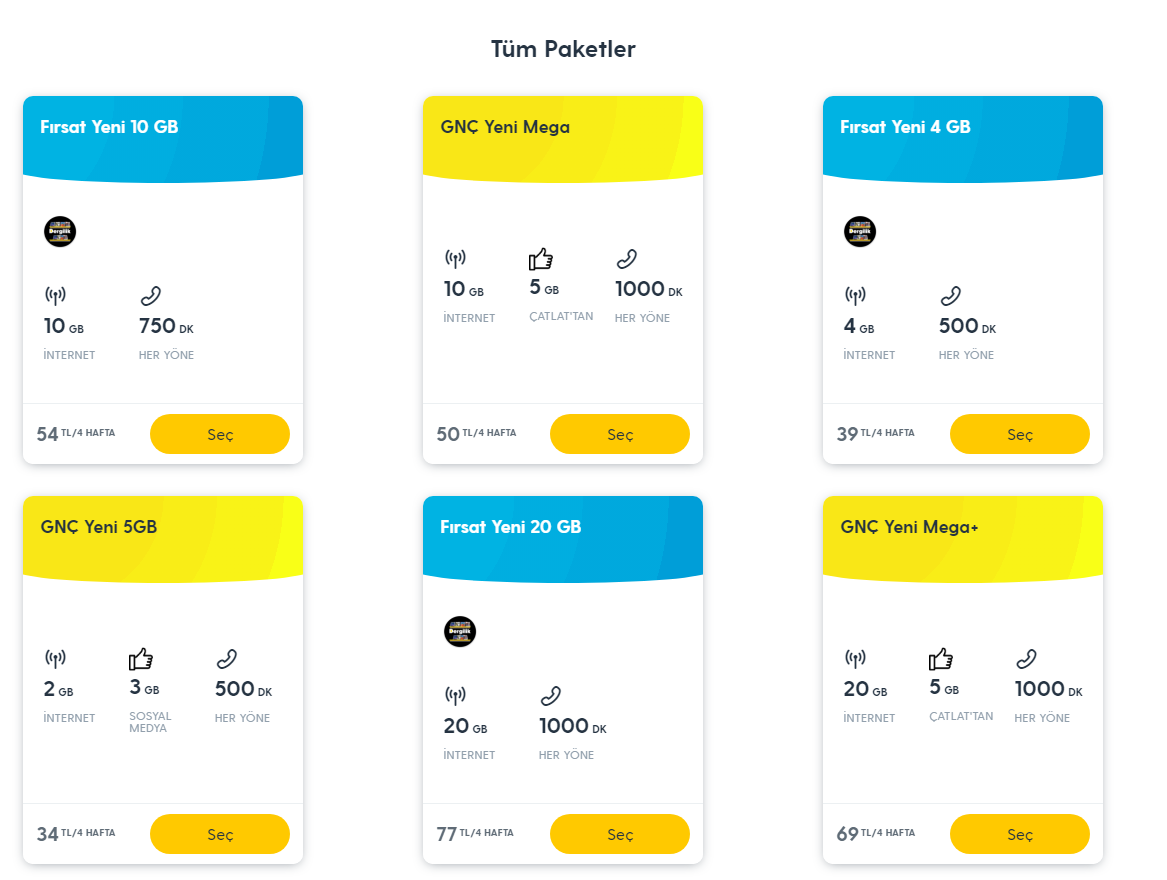Click the Fırsat Yeni 20 GB blue header
Viewport: 1167px width, 880px height.
(562, 535)
